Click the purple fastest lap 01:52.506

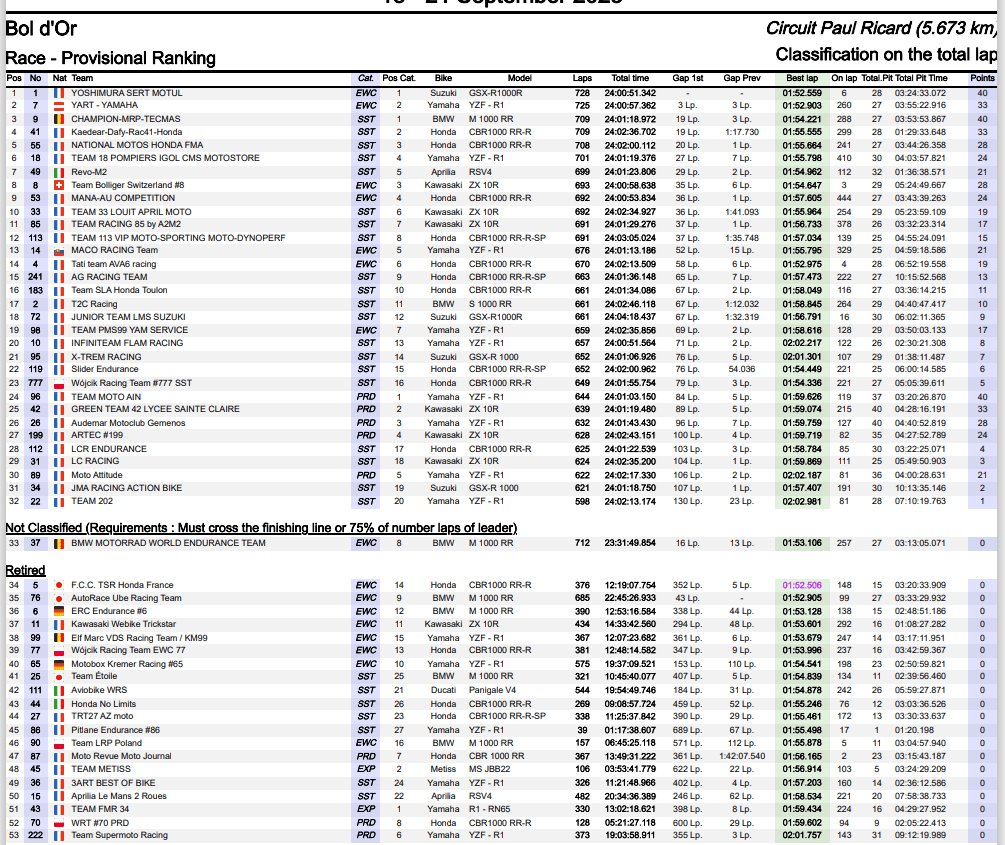pyautogui.click(x=802, y=585)
